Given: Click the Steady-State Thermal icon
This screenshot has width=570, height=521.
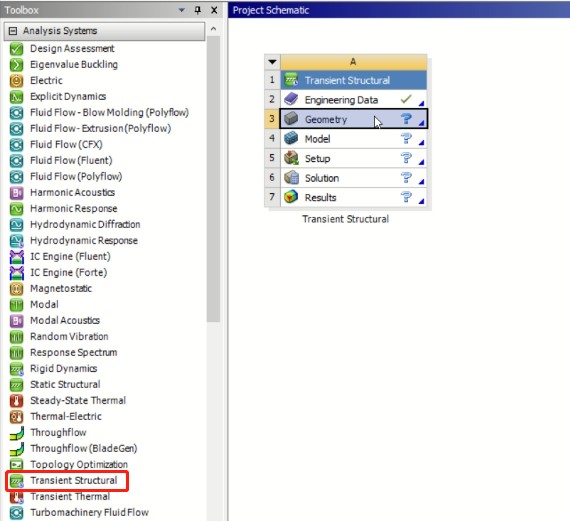Looking at the screenshot, I should (16, 401).
